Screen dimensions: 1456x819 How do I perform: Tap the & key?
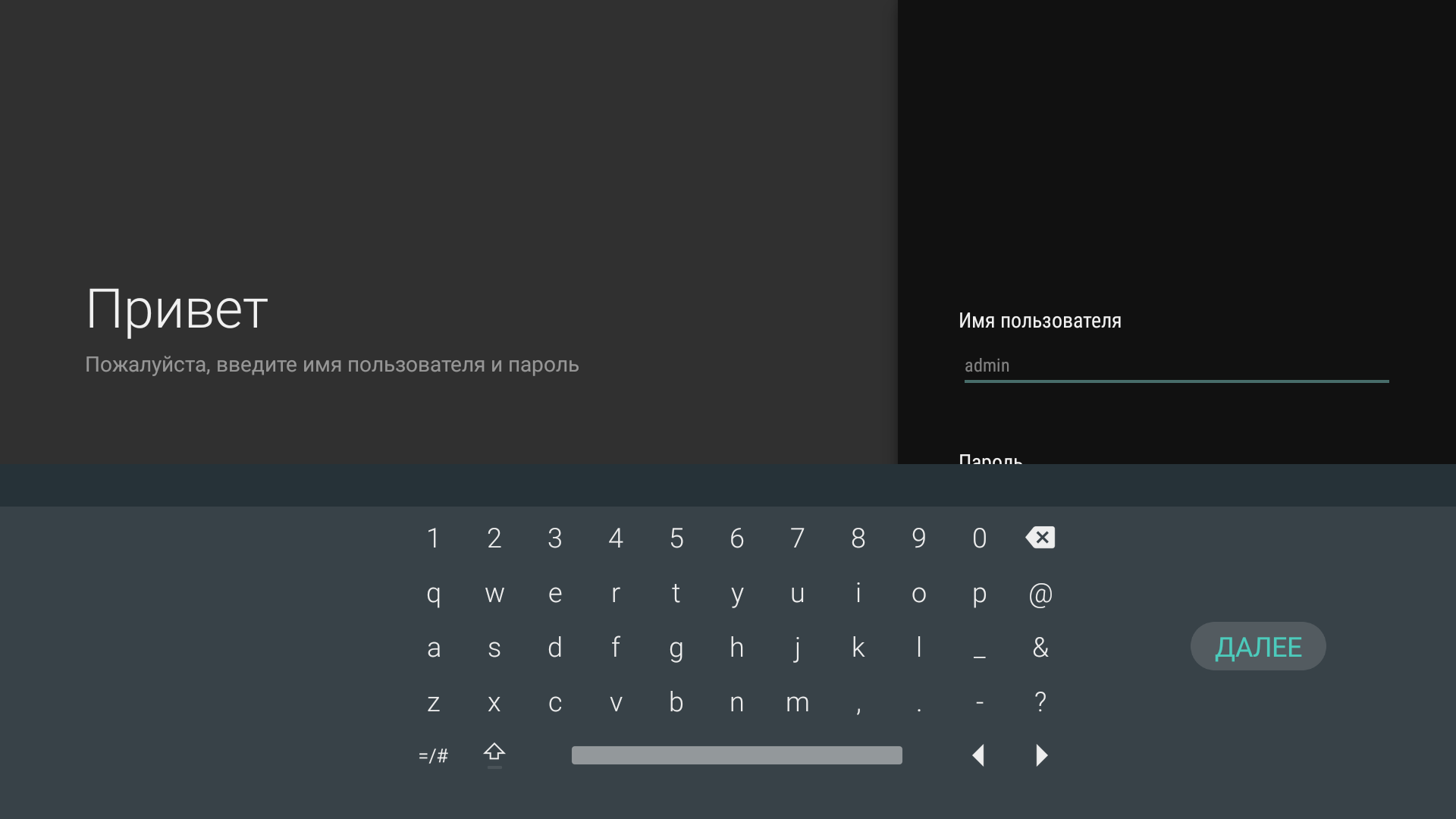point(1040,648)
